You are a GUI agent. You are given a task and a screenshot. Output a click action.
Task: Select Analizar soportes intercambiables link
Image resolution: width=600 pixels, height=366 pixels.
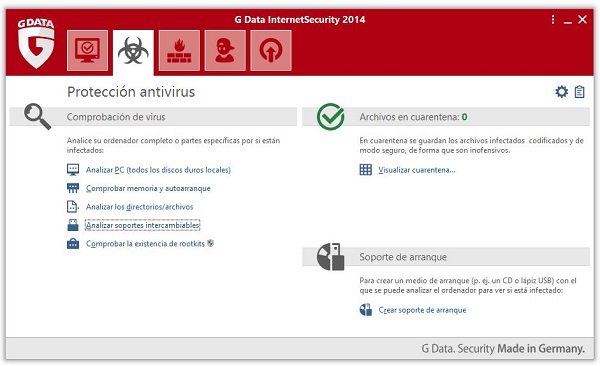coord(142,225)
